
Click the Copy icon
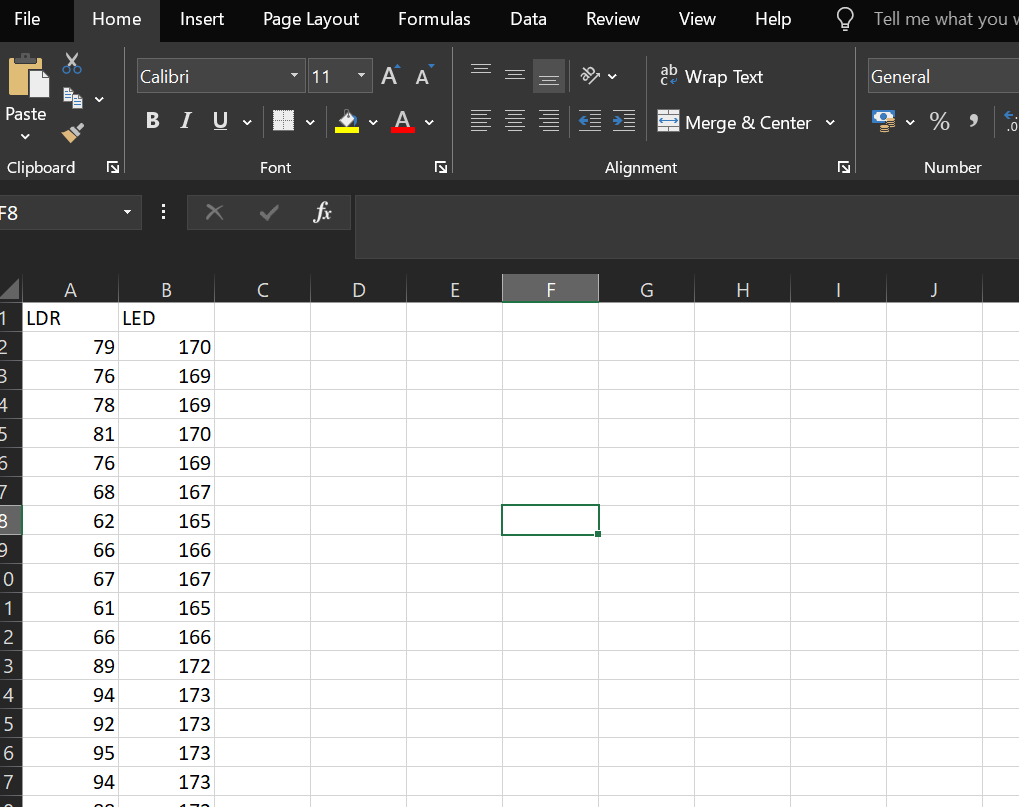click(73, 98)
